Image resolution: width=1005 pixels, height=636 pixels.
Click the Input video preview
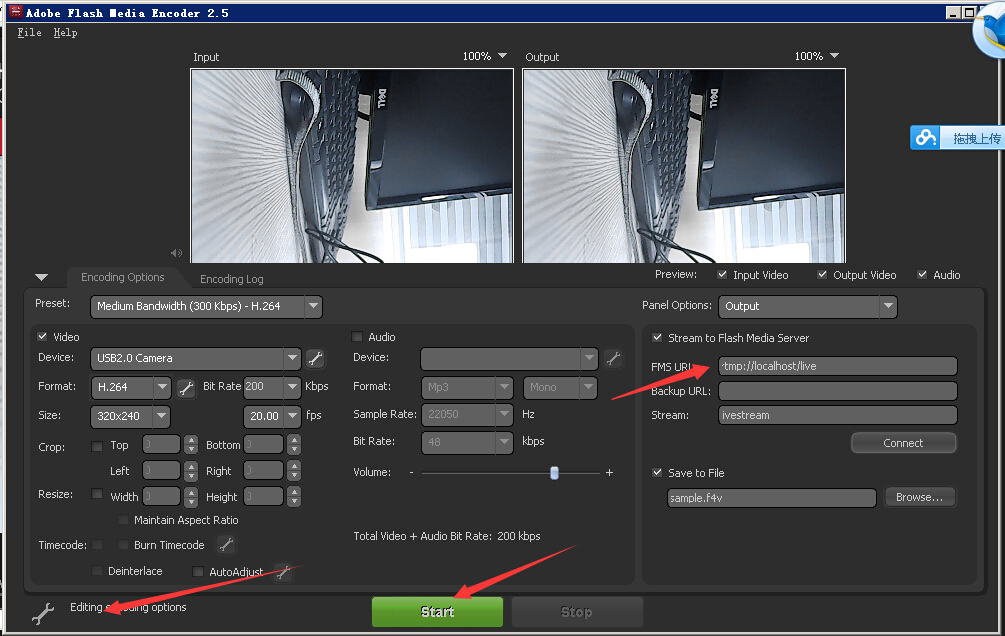pyautogui.click(x=352, y=166)
